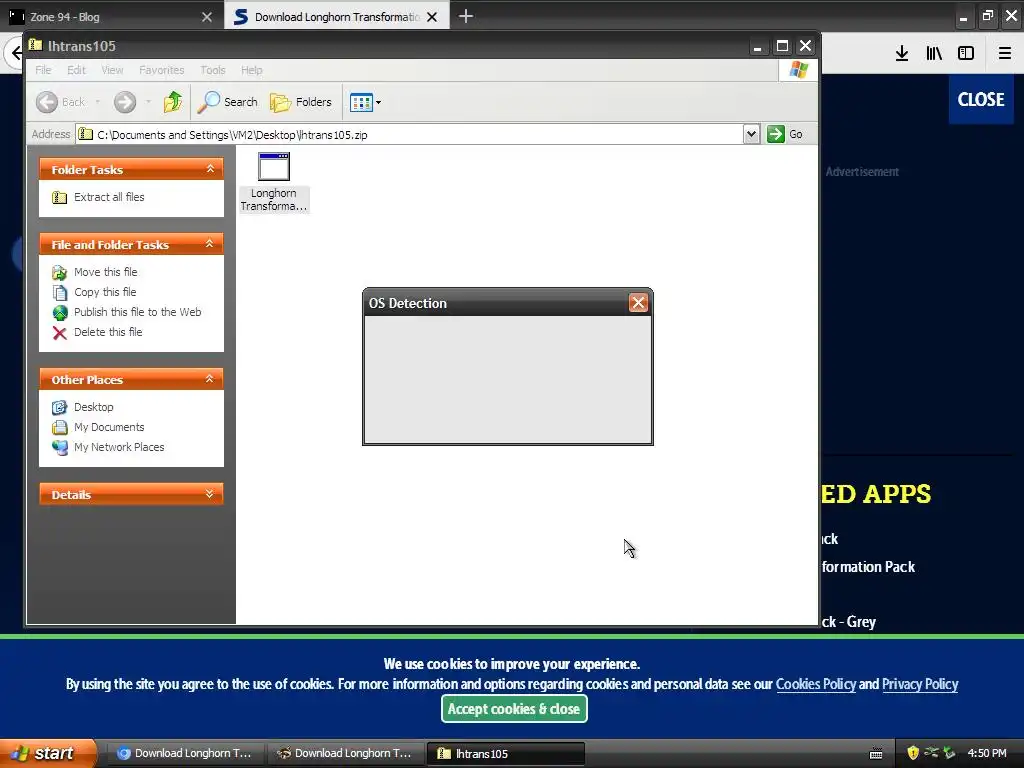1024x768 pixels.
Task: Click the Windows flag logo in Explorer
Action: coord(798,70)
